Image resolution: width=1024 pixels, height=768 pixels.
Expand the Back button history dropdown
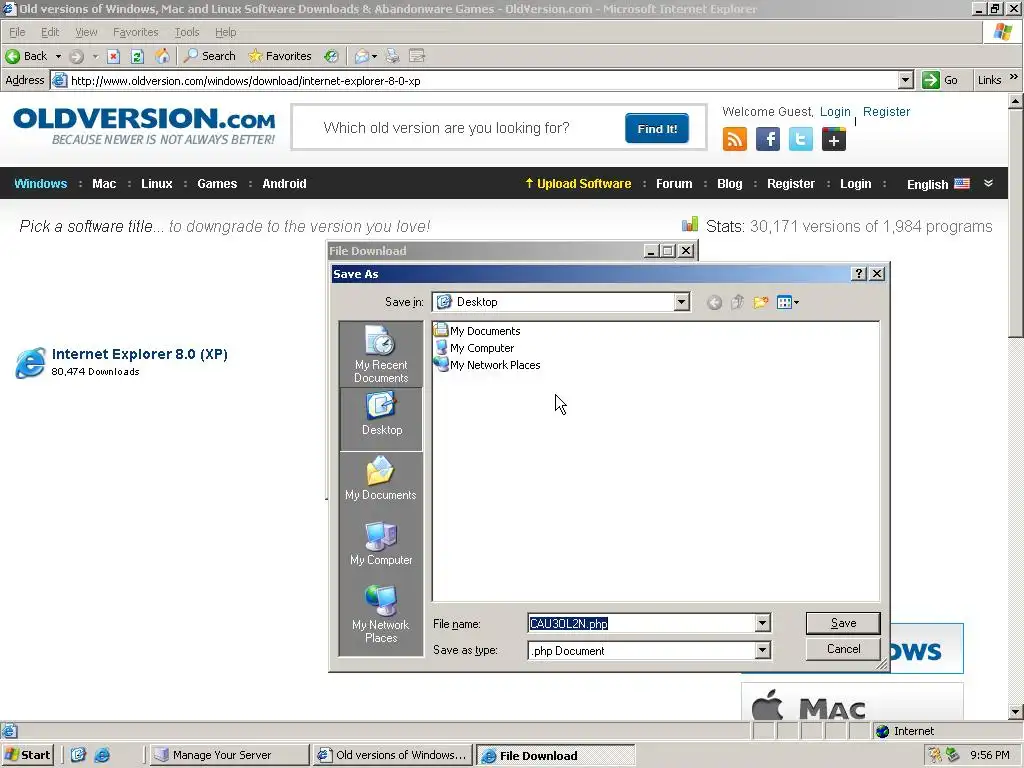58,56
